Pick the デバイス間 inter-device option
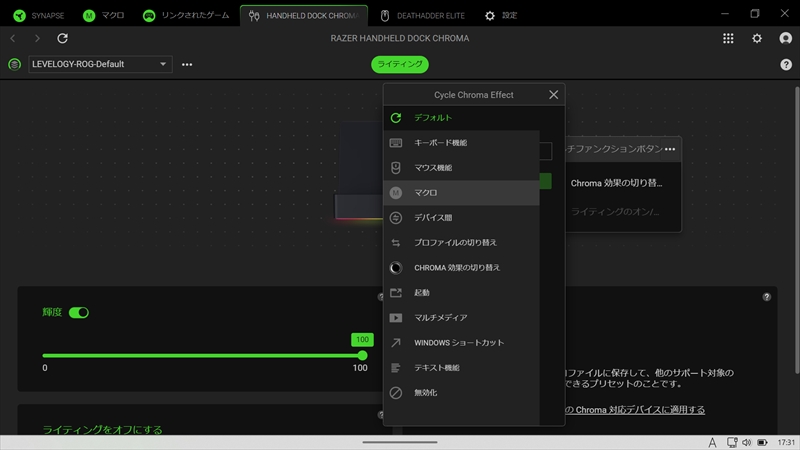Image resolution: width=800 pixels, height=450 pixels. (x=433, y=218)
